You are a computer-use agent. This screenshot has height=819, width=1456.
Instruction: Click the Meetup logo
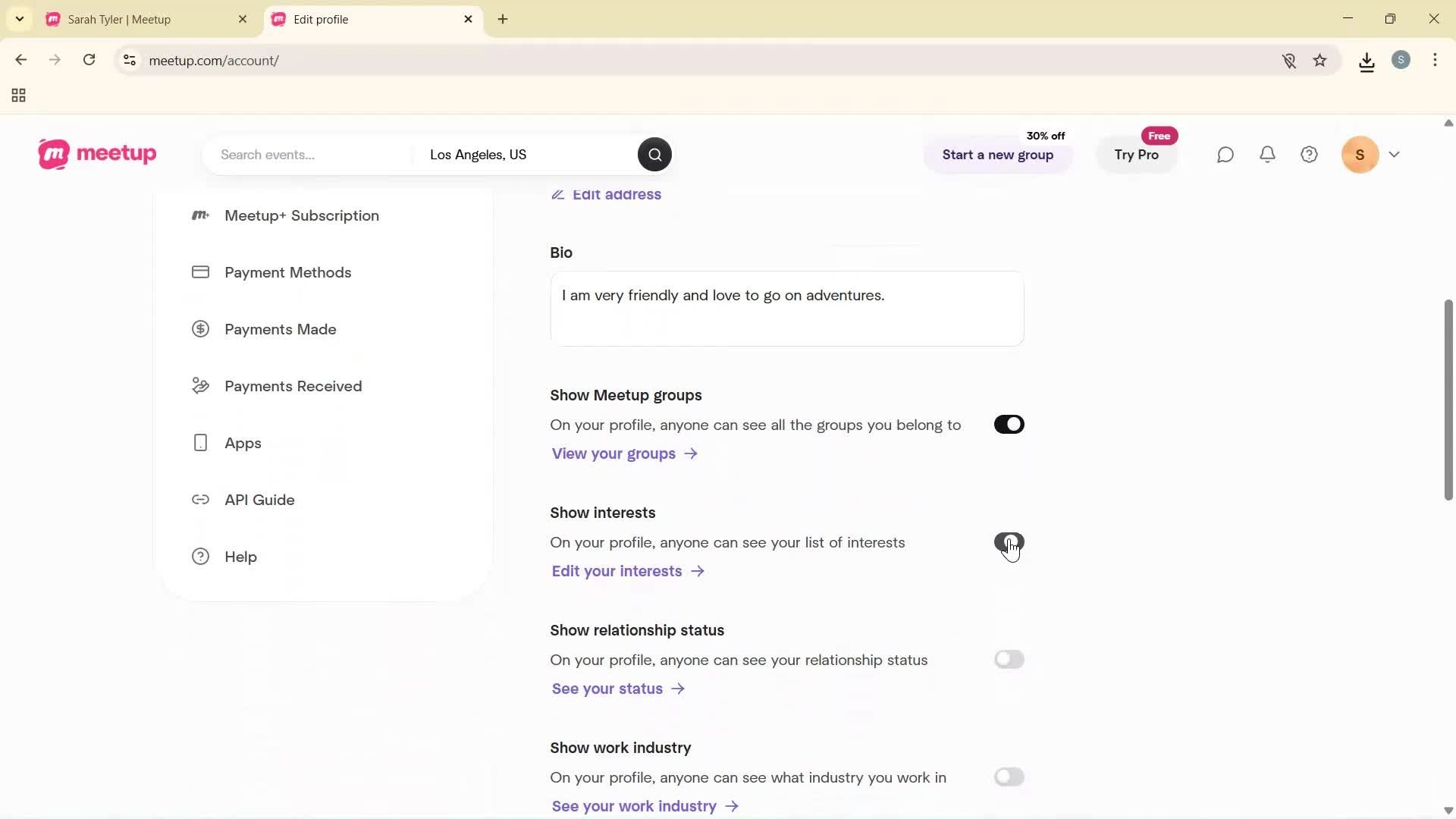(x=96, y=154)
